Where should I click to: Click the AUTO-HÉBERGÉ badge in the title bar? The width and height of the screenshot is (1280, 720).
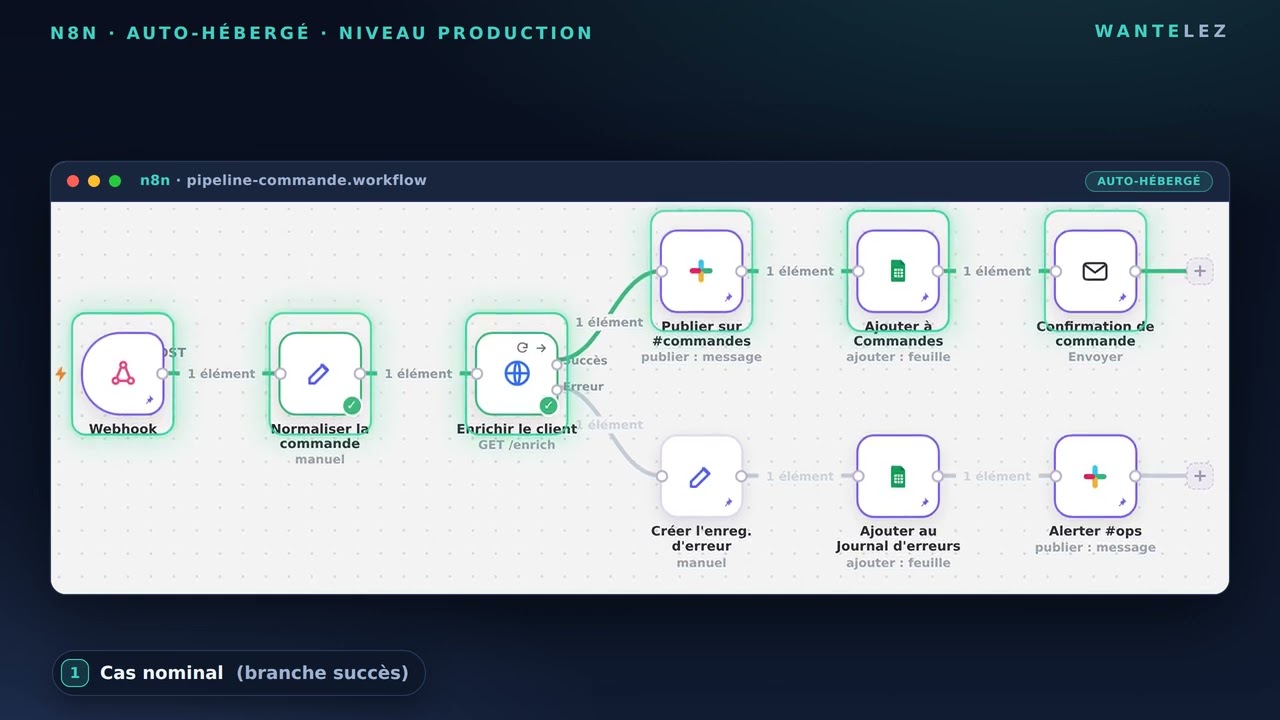(x=1149, y=181)
